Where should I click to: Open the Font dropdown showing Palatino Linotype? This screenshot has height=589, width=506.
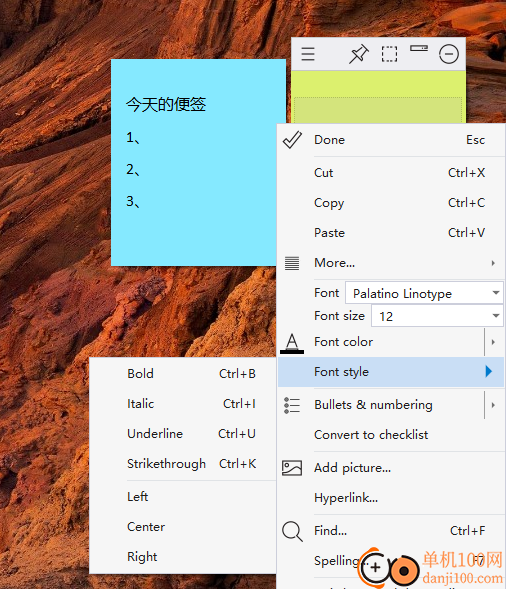[424, 293]
